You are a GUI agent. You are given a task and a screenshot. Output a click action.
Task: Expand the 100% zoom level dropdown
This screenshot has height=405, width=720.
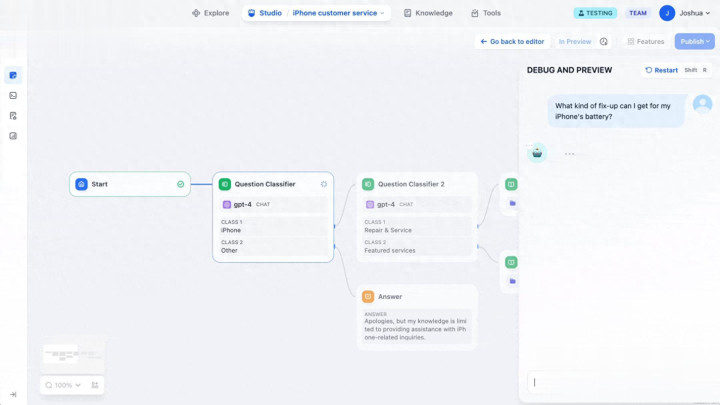coord(67,385)
